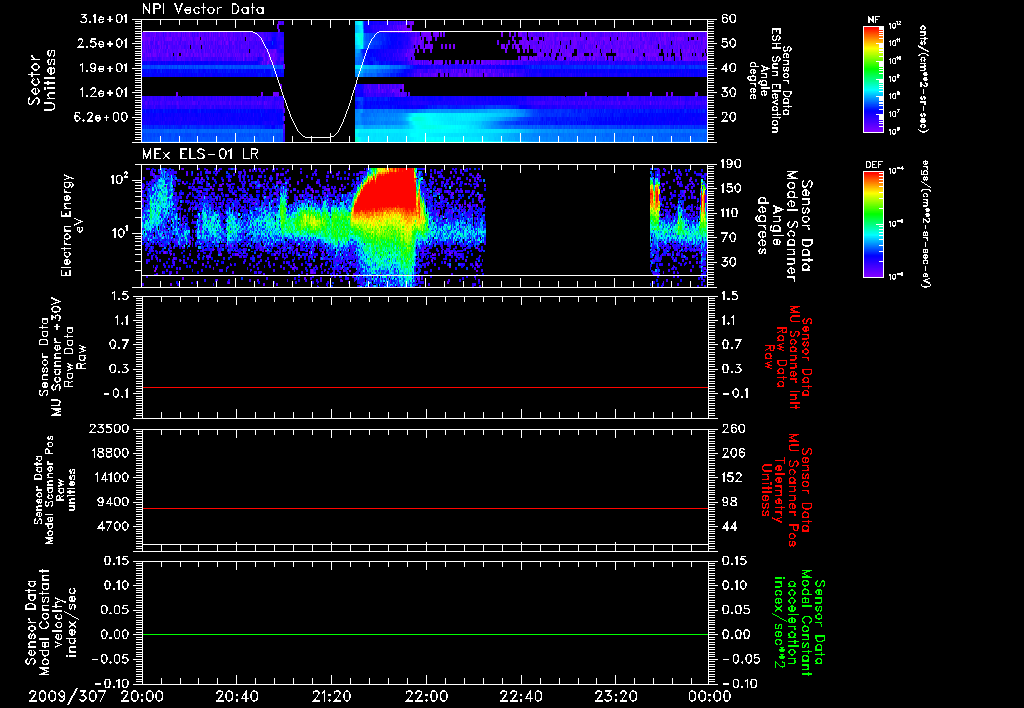
Task: Select the 'ergs/(cm**2-sr-sec-eV)' units label
Action: [926, 224]
